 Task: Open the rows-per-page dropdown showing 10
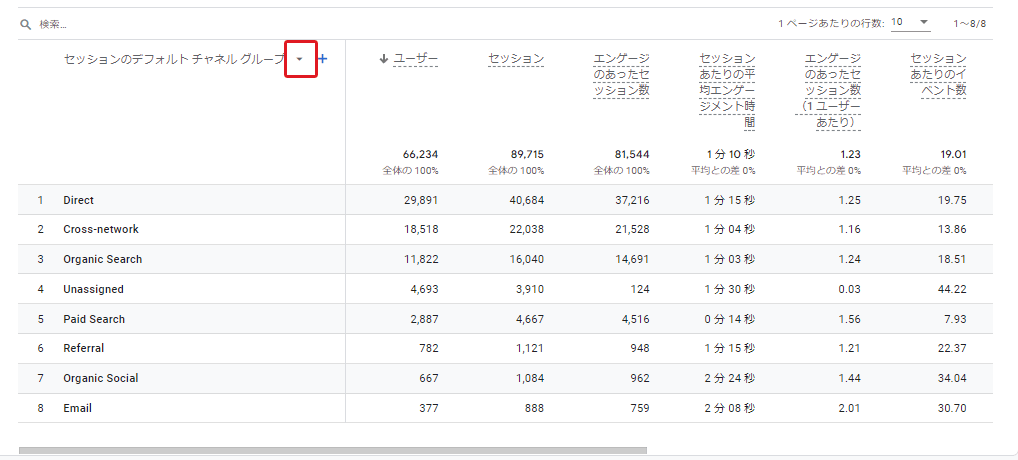[x=910, y=23]
